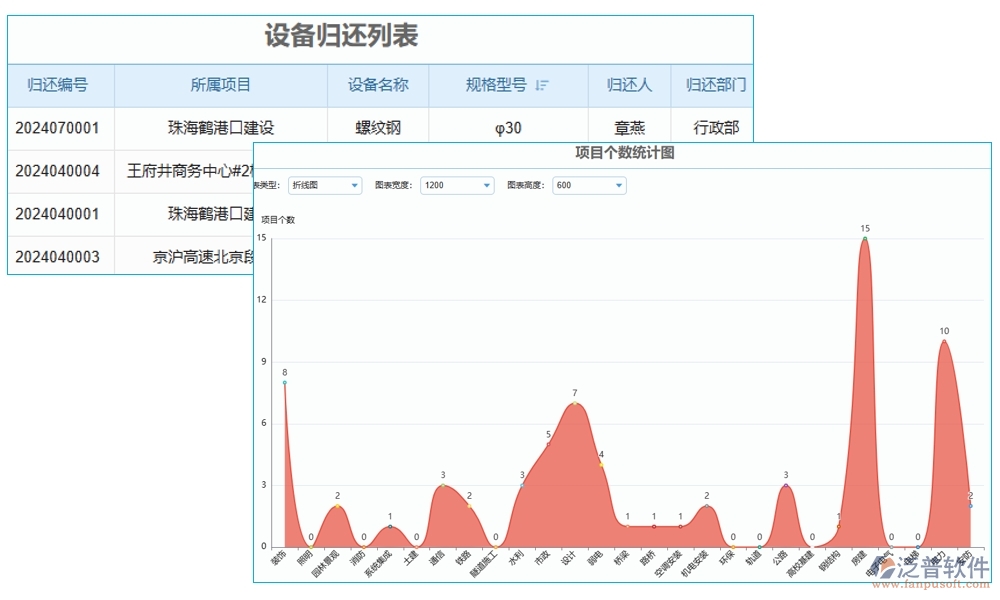The height and width of the screenshot is (600, 1000).
Task: Click the project cell 珠海鹤港口建设
Action: pos(221,127)
